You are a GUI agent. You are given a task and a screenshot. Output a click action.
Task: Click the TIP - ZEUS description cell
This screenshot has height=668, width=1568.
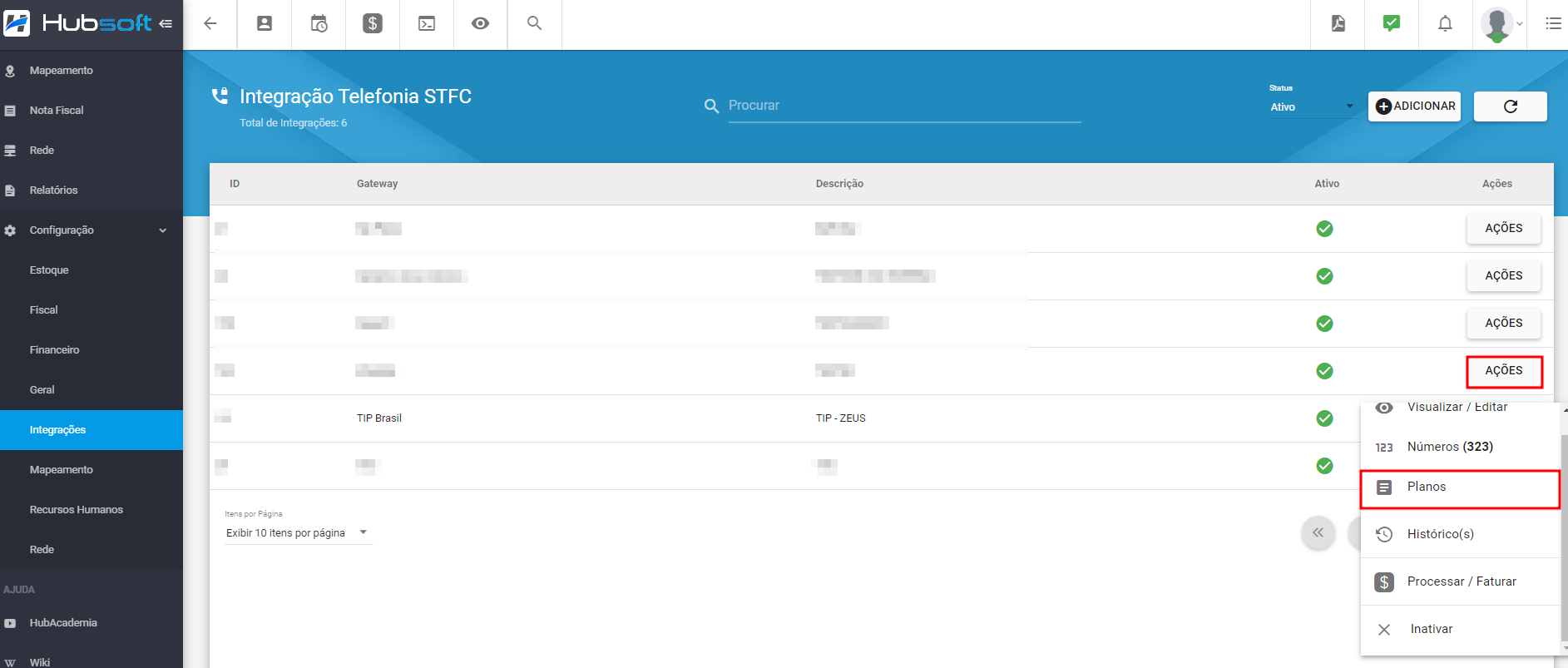pos(840,418)
